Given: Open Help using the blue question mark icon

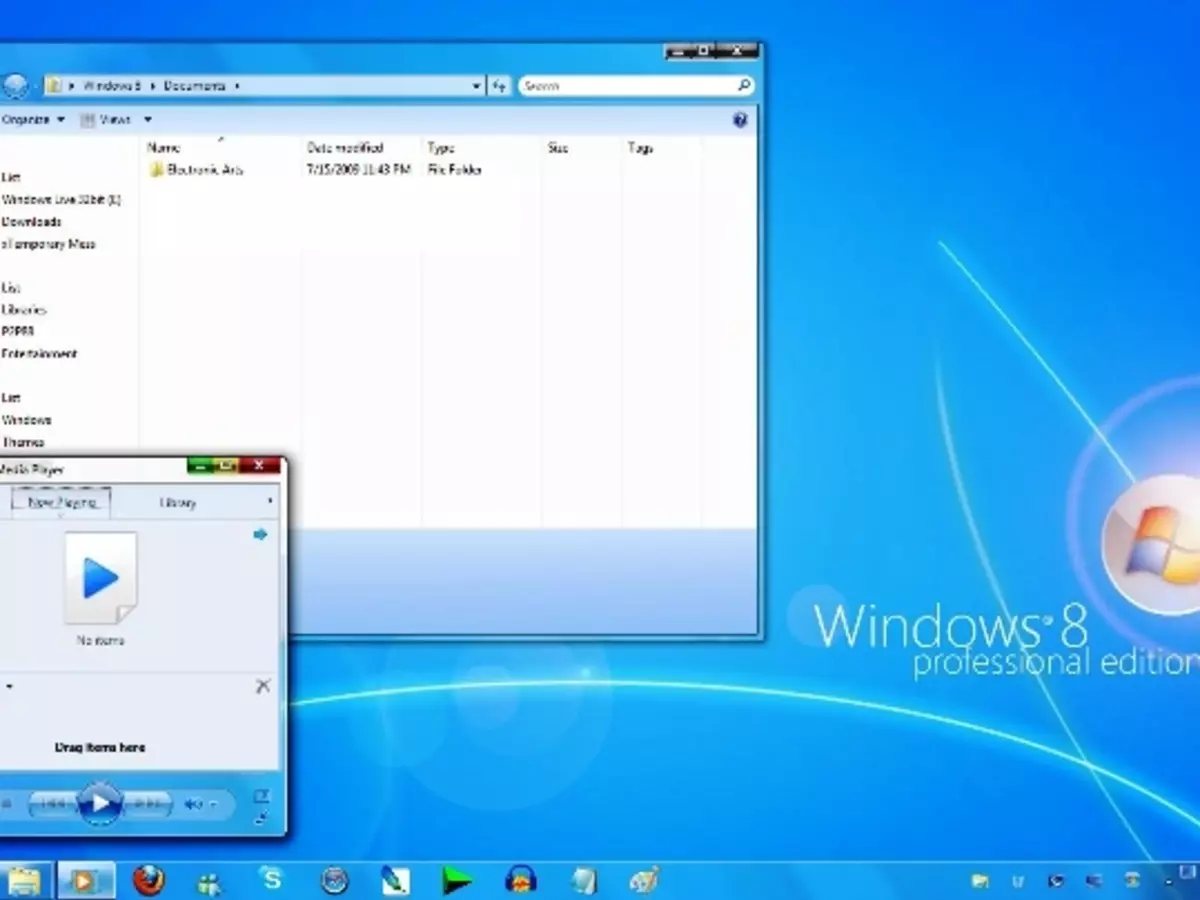Looking at the screenshot, I should click(740, 120).
